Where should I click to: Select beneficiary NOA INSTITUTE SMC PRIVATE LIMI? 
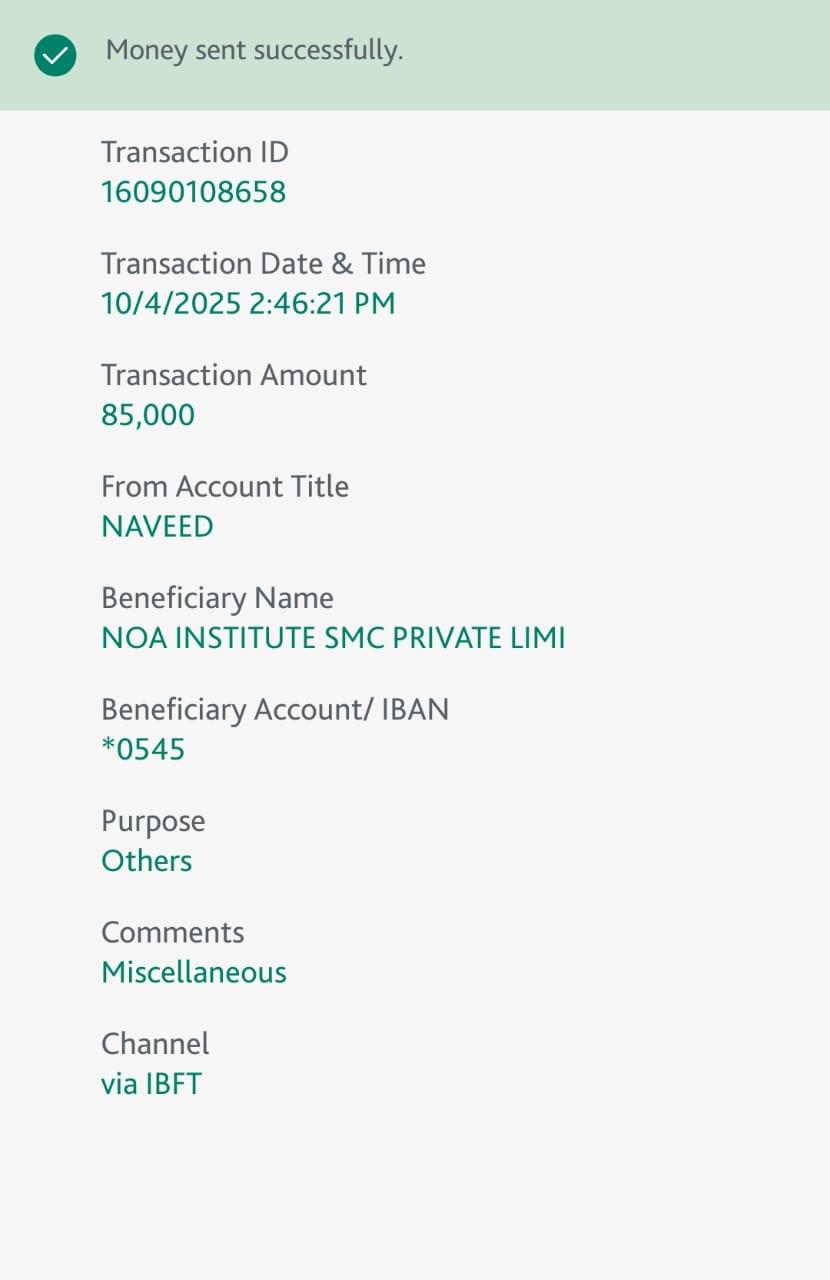(x=333, y=638)
